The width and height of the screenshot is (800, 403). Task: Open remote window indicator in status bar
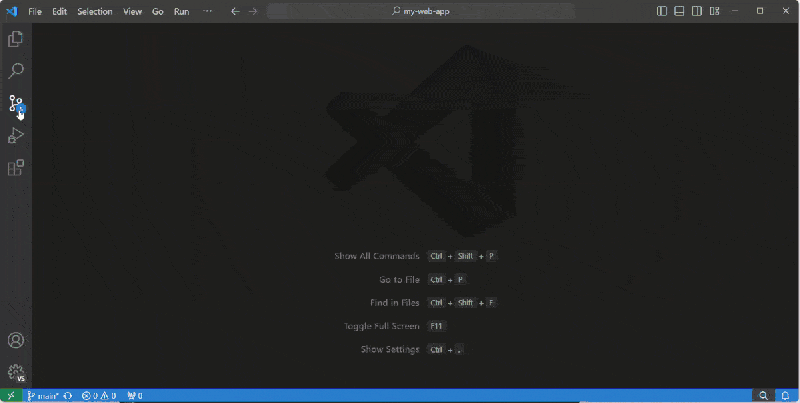pyautogui.click(x=11, y=395)
